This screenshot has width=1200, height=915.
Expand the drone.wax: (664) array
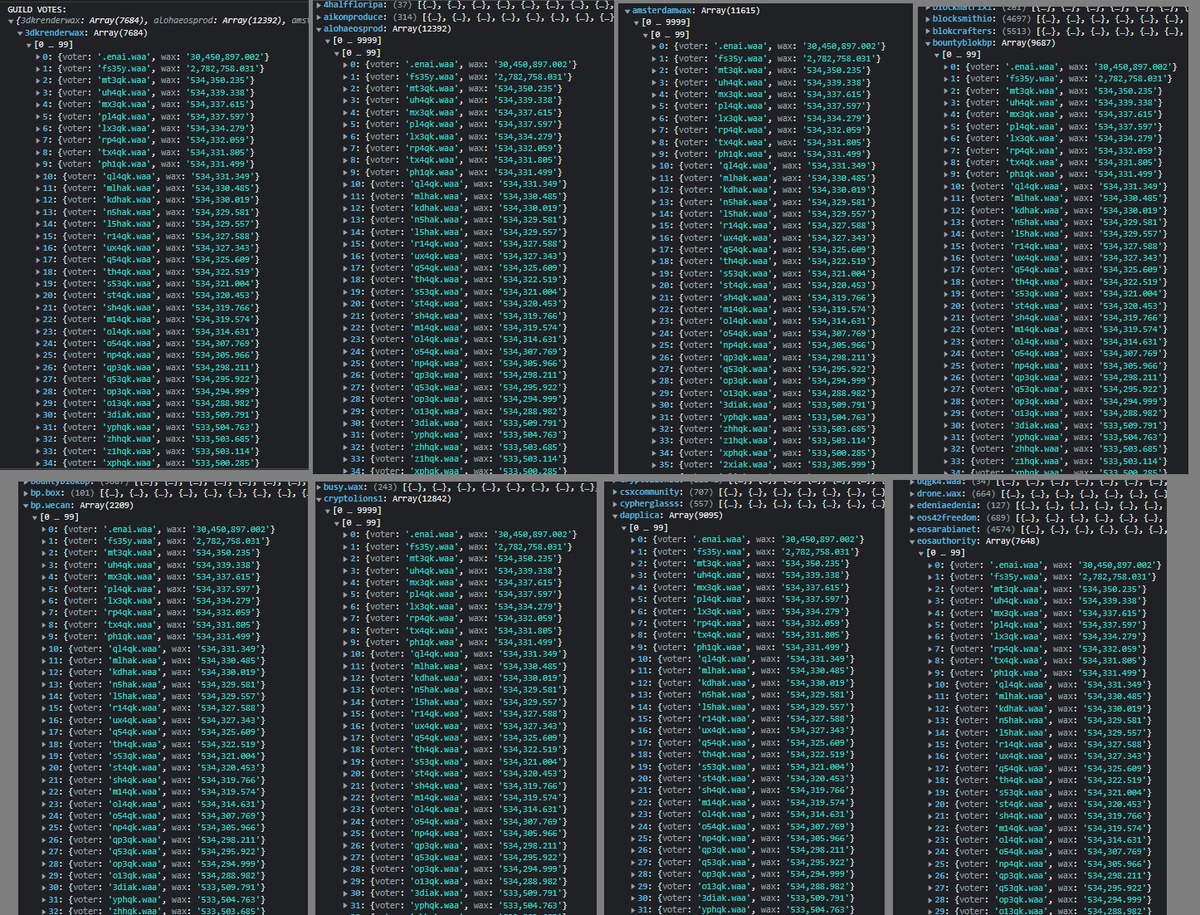913,493
